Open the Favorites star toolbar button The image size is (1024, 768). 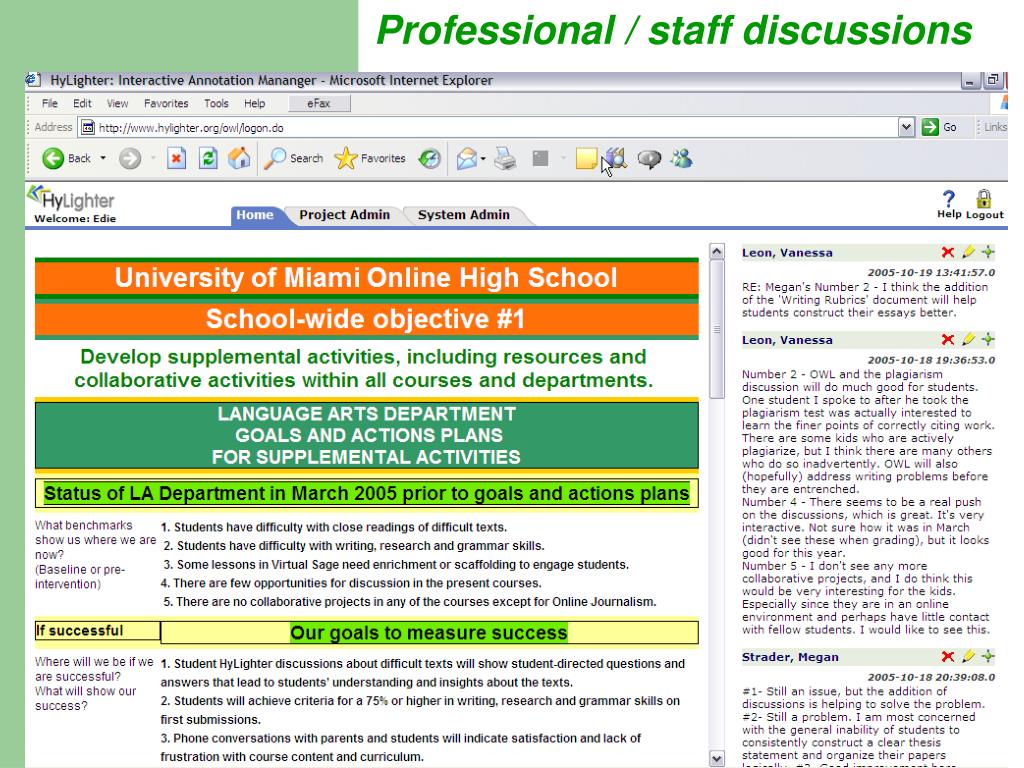click(x=370, y=158)
